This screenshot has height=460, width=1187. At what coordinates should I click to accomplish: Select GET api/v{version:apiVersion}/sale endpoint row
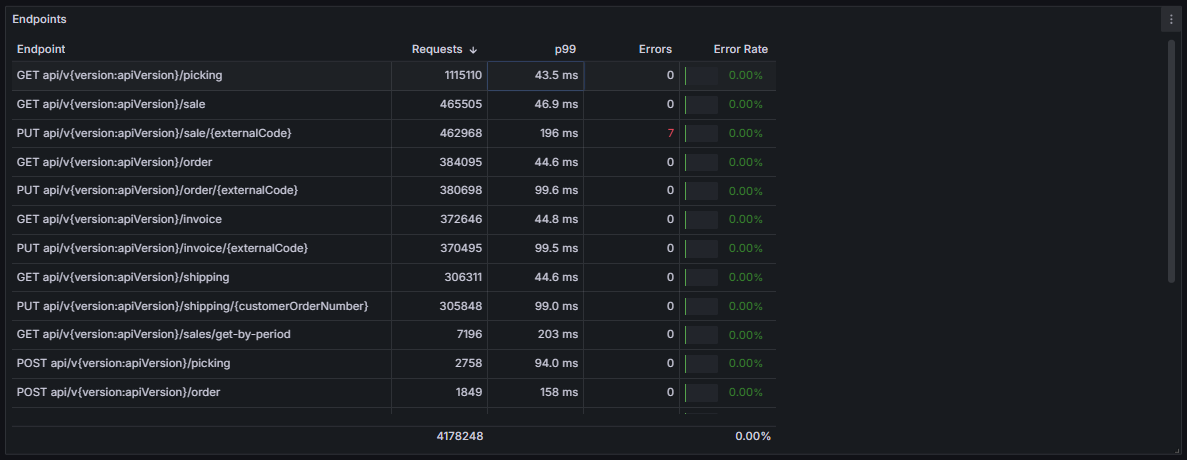pos(394,104)
